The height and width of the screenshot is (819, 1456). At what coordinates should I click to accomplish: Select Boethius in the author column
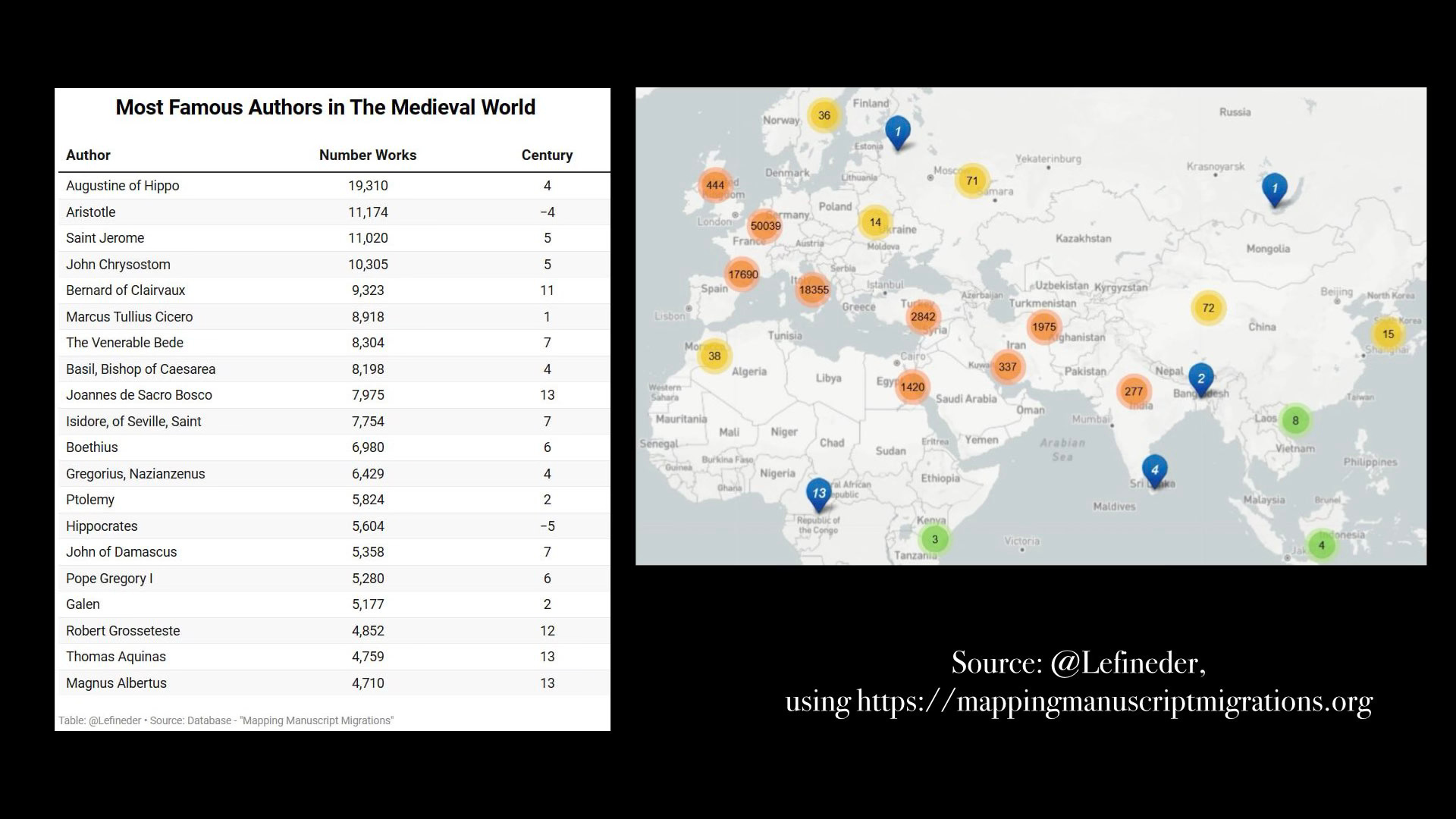[92, 447]
